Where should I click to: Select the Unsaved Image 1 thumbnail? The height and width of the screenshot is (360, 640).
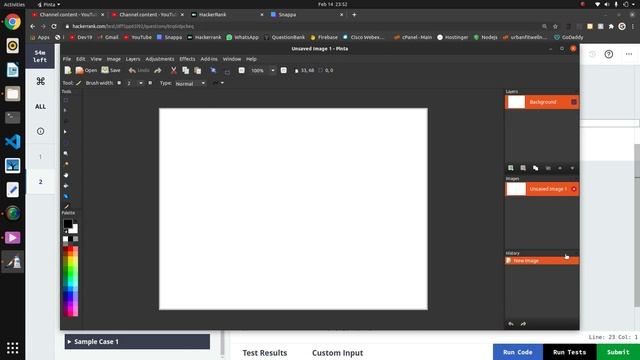pyautogui.click(x=516, y=189)
